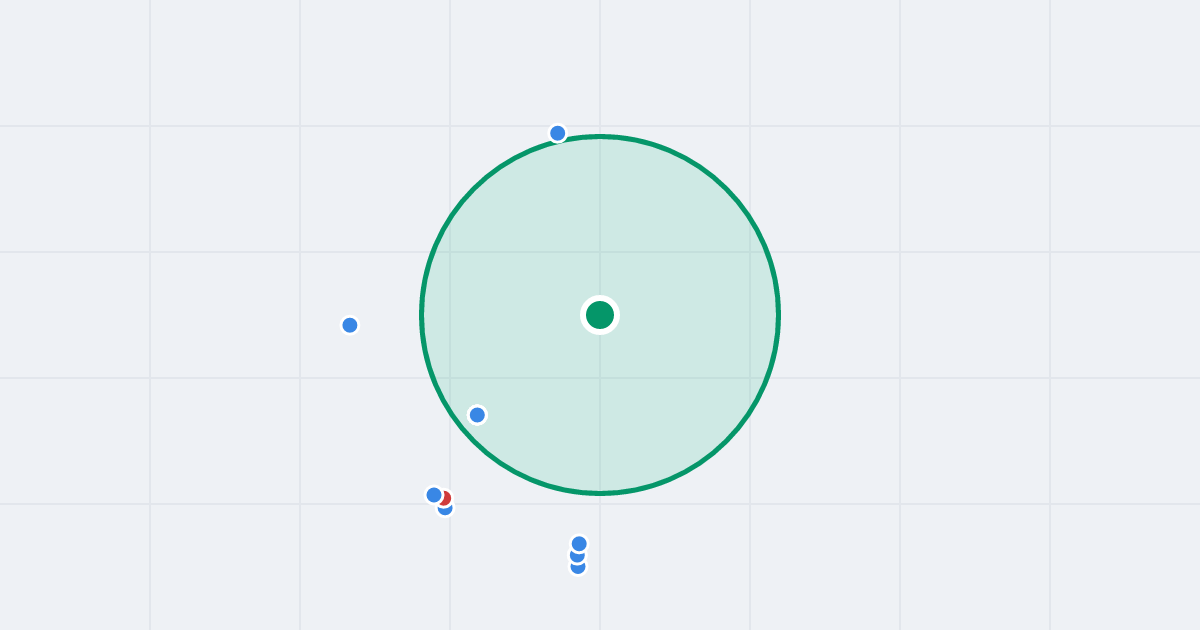Screen dimensions: 1200x630
Task: Select the isolated blue marker left of the circle
Action: tap(350, 325)
